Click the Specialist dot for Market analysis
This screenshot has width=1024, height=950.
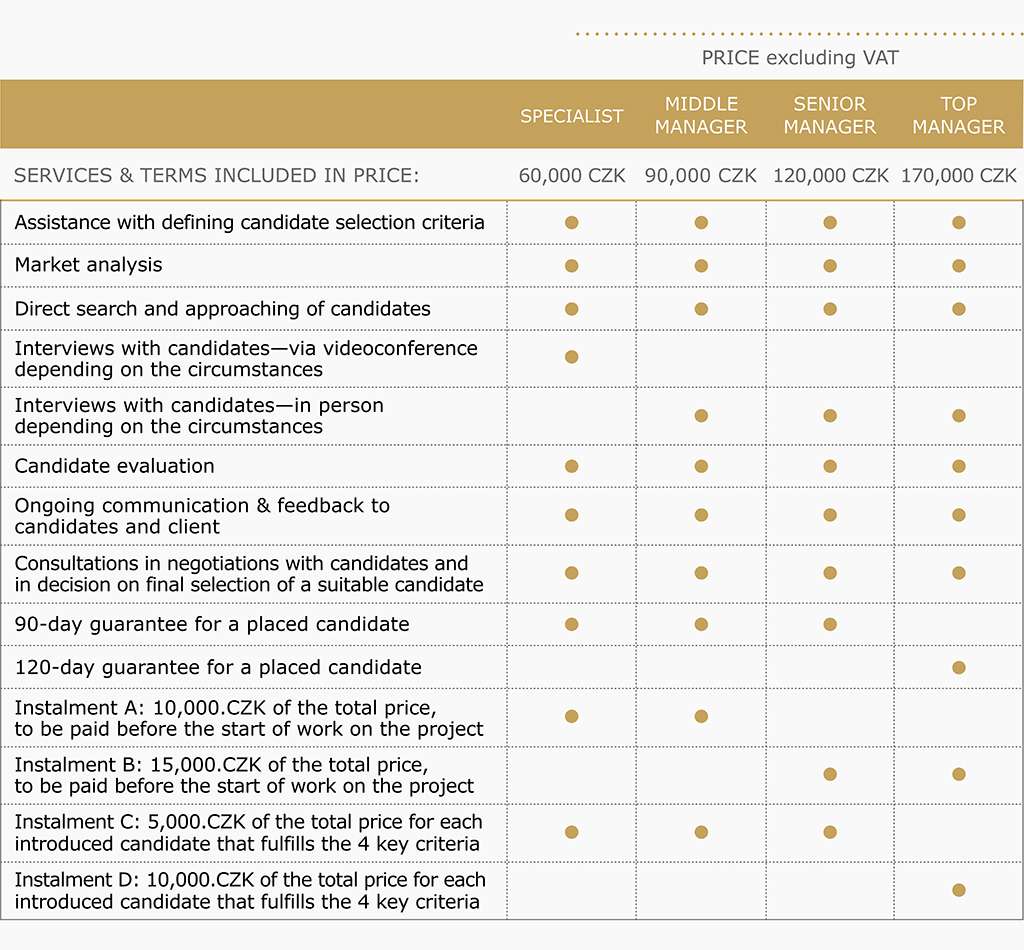[571, 266]
